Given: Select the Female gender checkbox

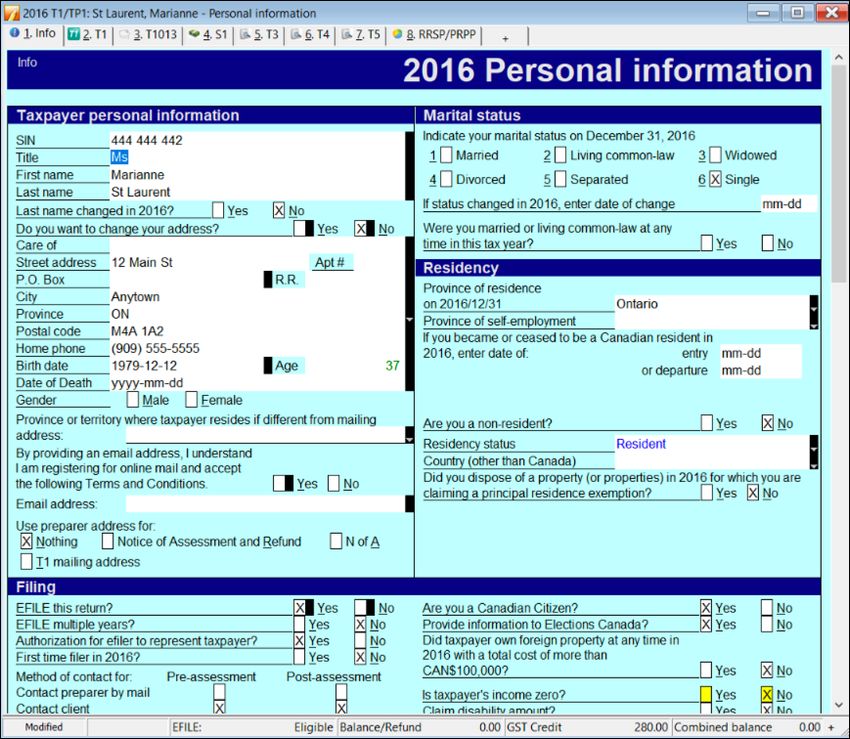Looking at the screenshot, I should [x=191, y=400].
